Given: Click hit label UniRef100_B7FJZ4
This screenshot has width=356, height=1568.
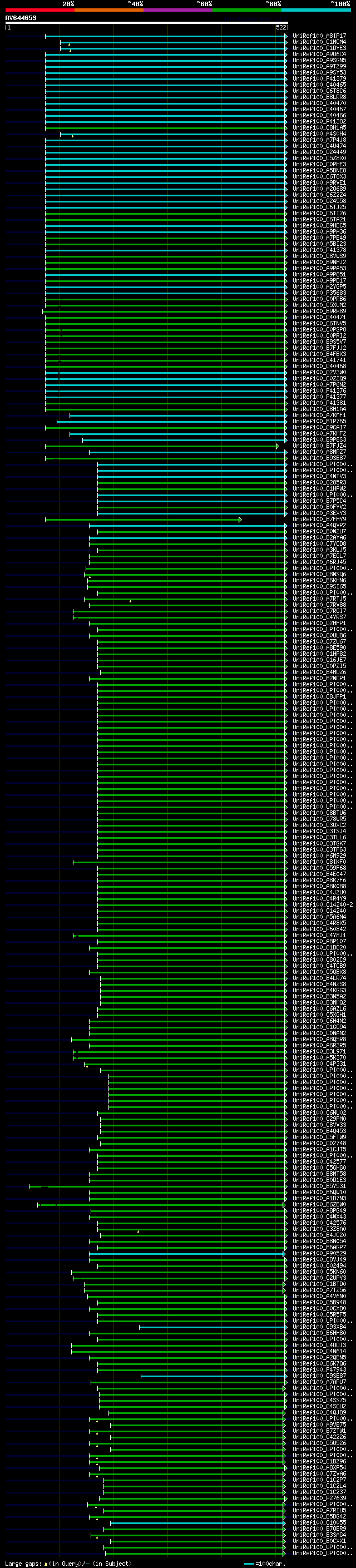Looking at the screenshot, I should pos(319,446).
